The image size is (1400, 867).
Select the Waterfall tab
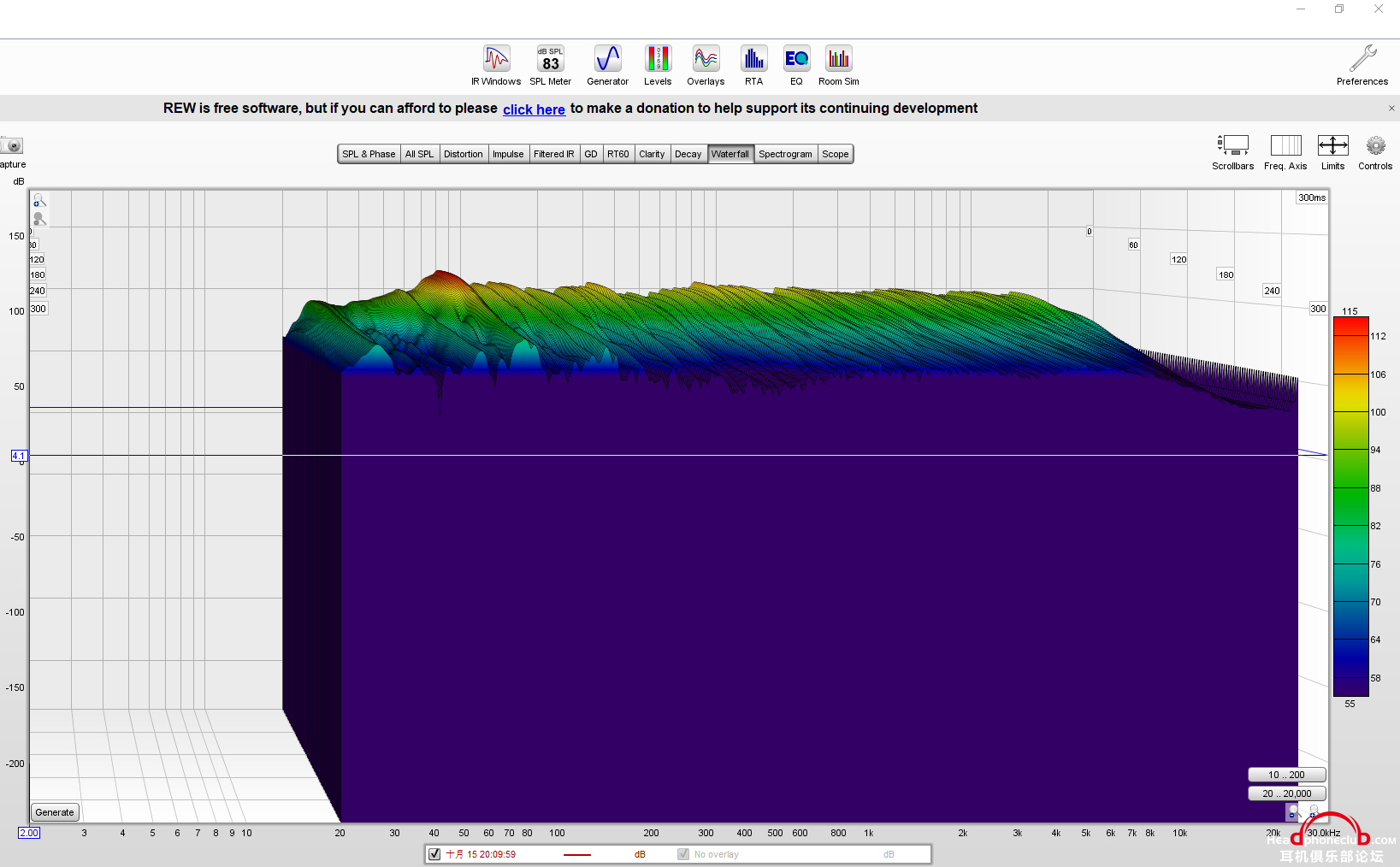point(730,154)
